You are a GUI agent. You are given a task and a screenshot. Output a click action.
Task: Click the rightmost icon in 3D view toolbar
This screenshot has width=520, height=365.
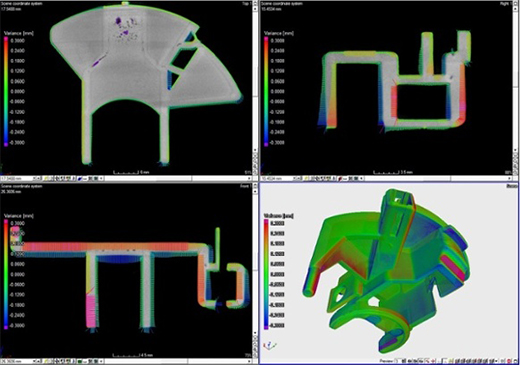515,361
